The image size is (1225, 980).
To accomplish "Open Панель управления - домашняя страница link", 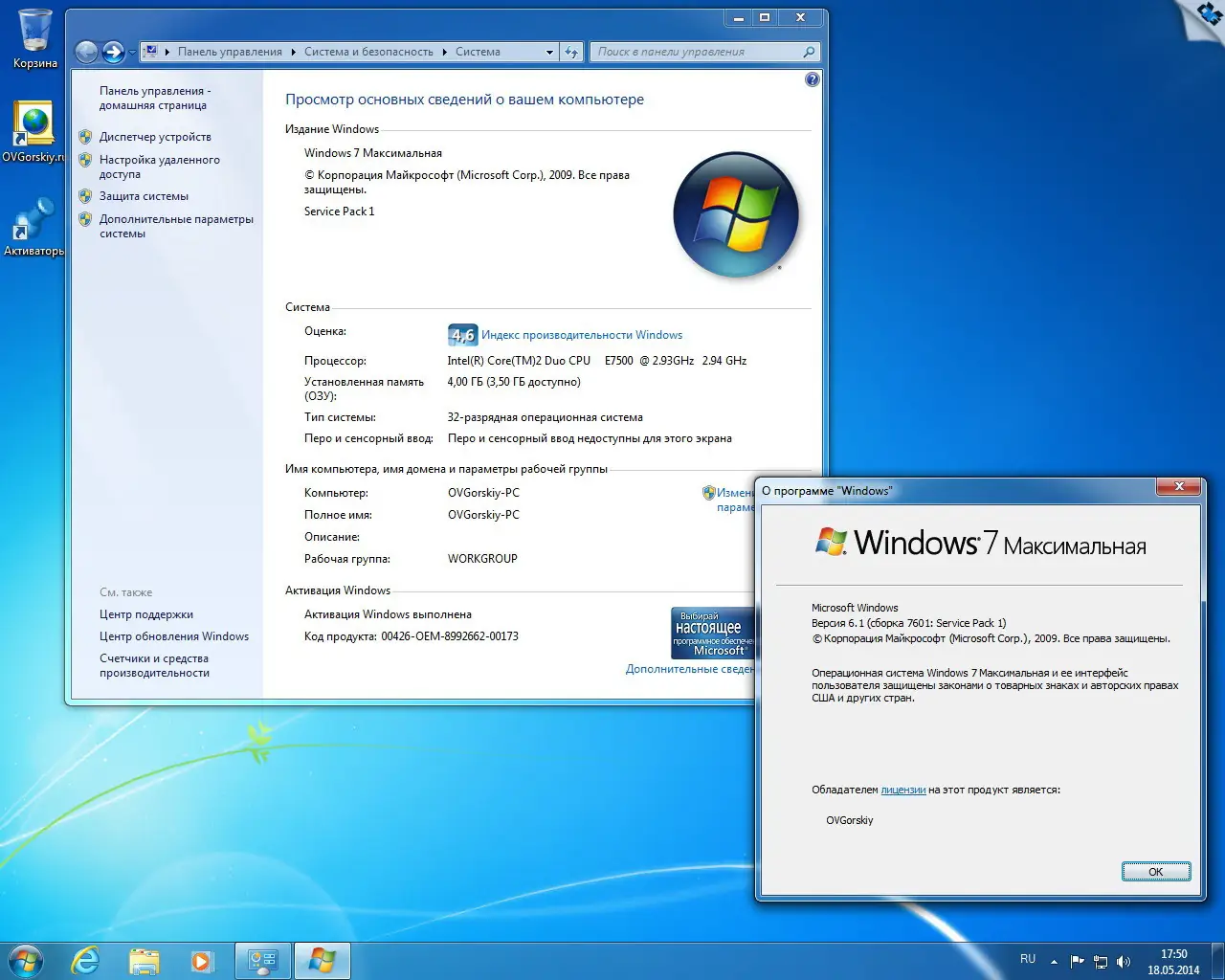I will click(x=155, y=98).
